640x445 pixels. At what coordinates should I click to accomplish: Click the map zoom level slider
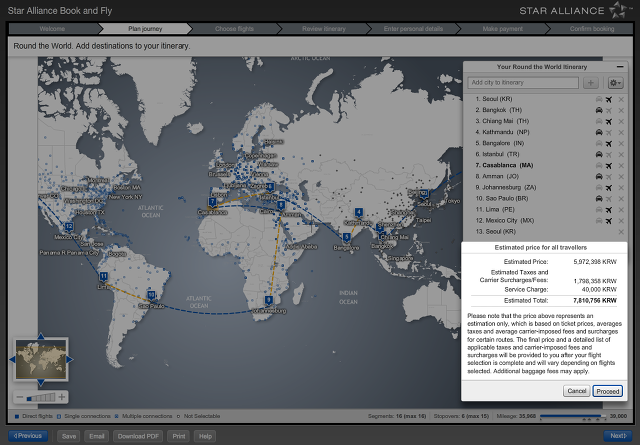[40, 397]
